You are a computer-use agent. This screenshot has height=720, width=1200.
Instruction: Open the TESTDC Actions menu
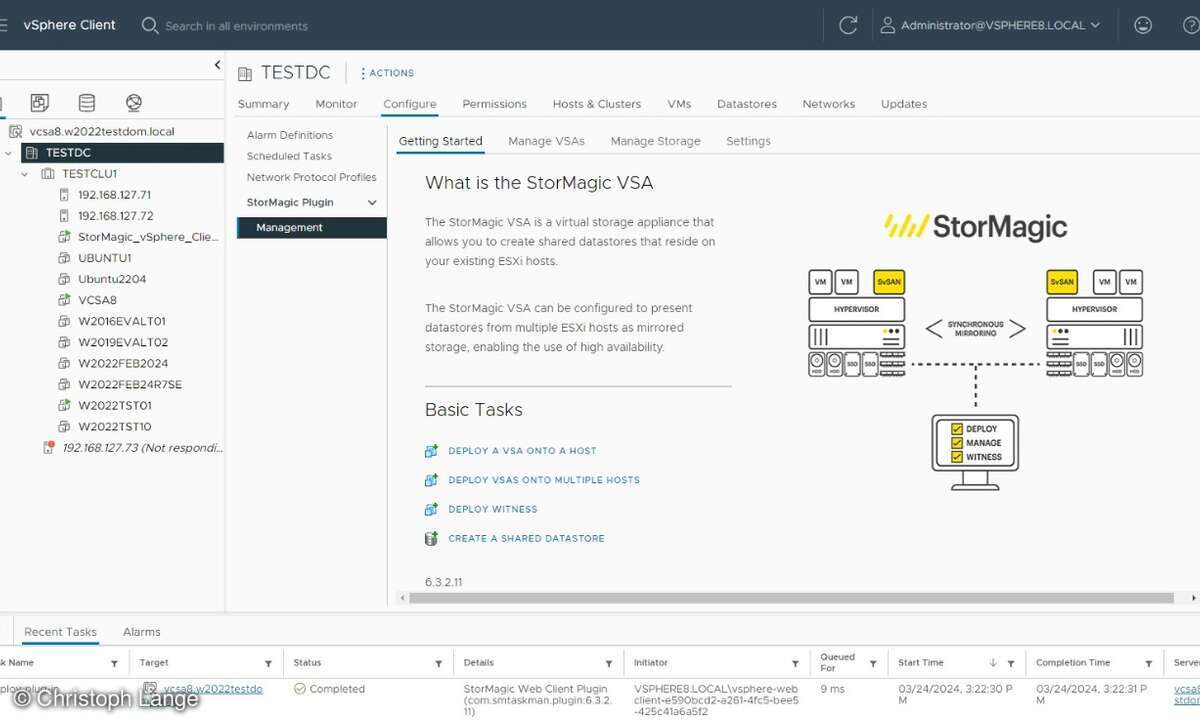(x=387, y=73)
